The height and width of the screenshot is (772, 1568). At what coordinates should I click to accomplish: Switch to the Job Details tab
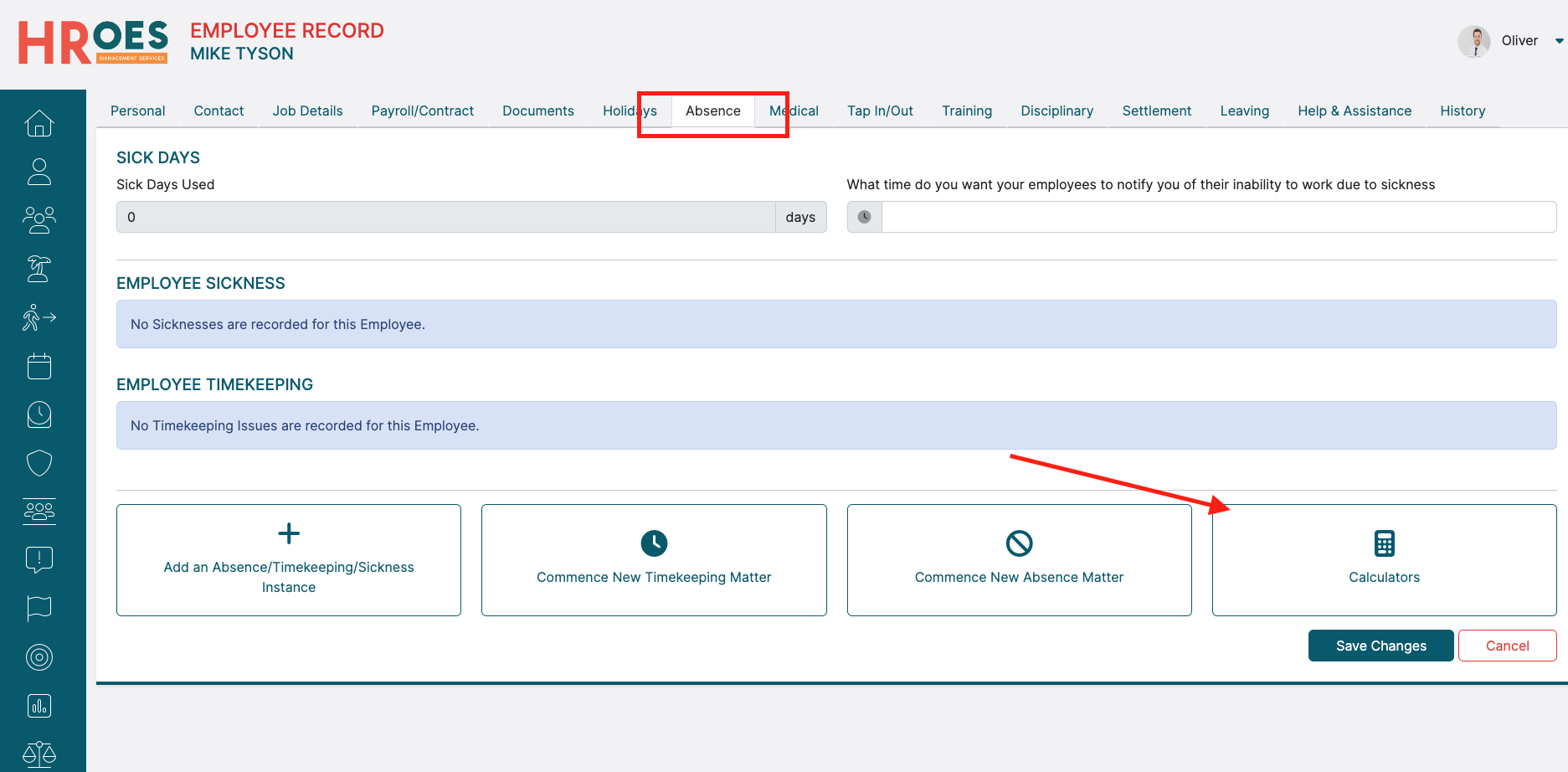(307, 111)
